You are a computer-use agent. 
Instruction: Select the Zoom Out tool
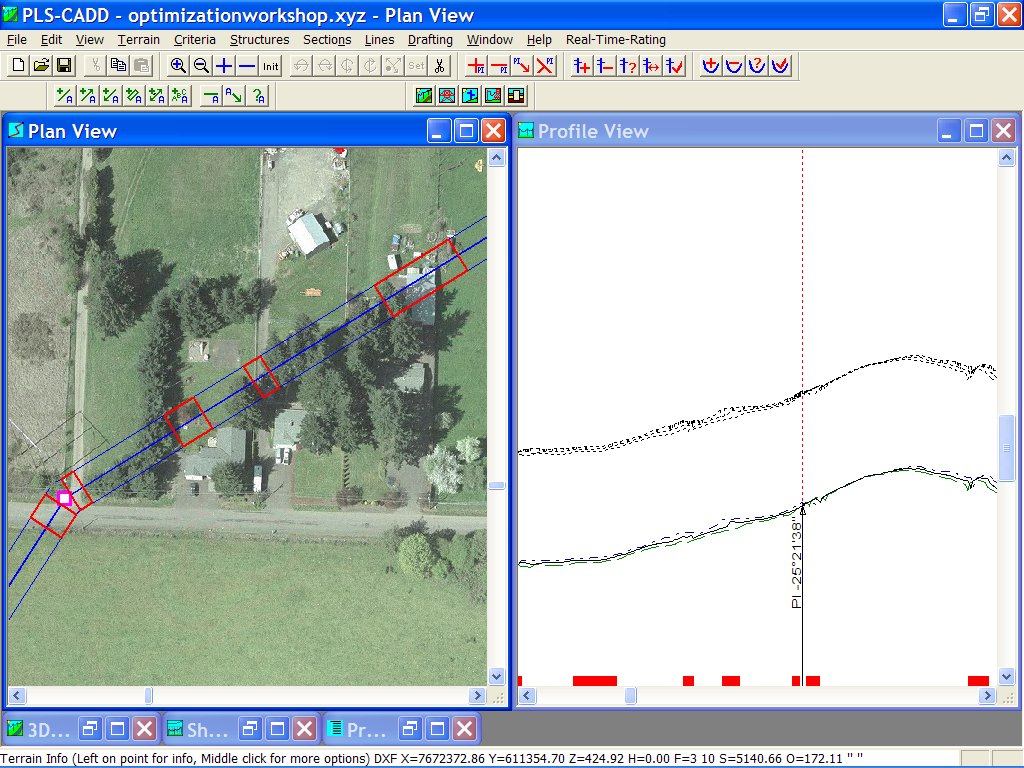pyautogui.click(x=201, y=64)
